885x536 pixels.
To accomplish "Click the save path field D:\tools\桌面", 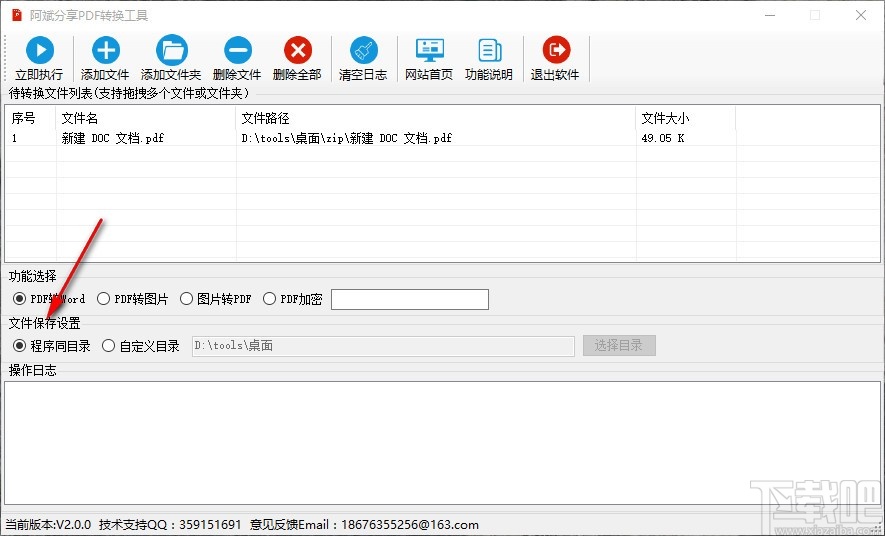I will (383, 346).
